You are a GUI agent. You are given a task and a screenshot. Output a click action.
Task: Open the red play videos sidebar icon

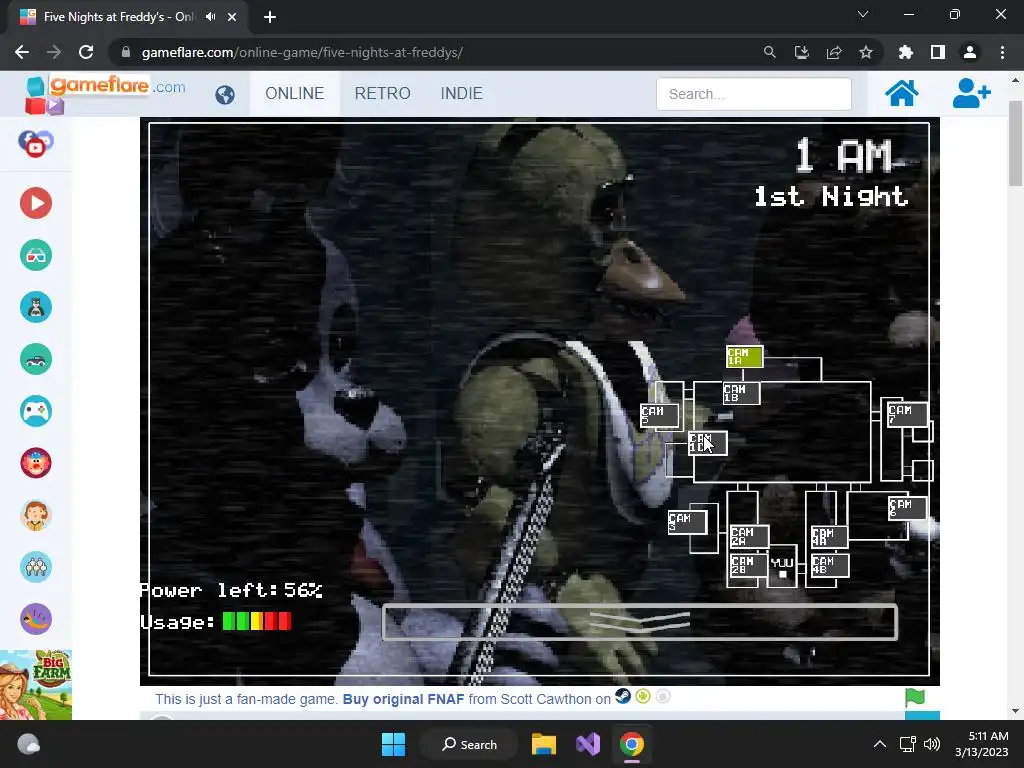click(x=36, y=203)
